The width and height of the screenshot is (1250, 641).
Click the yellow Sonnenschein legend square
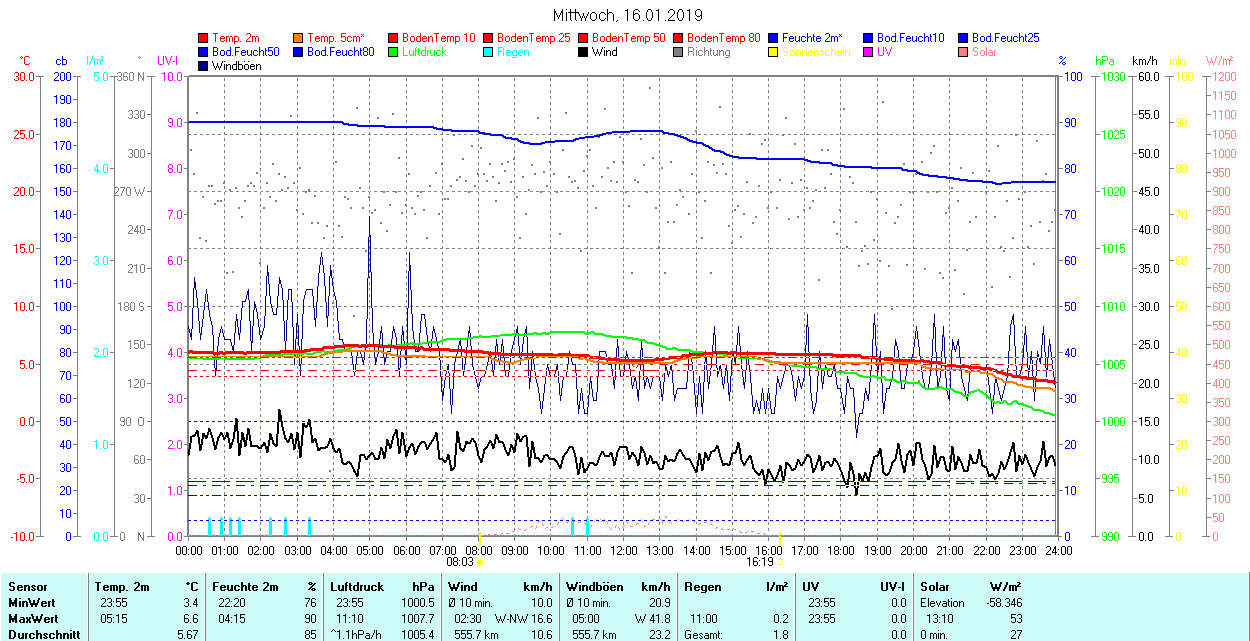(773, 52)
